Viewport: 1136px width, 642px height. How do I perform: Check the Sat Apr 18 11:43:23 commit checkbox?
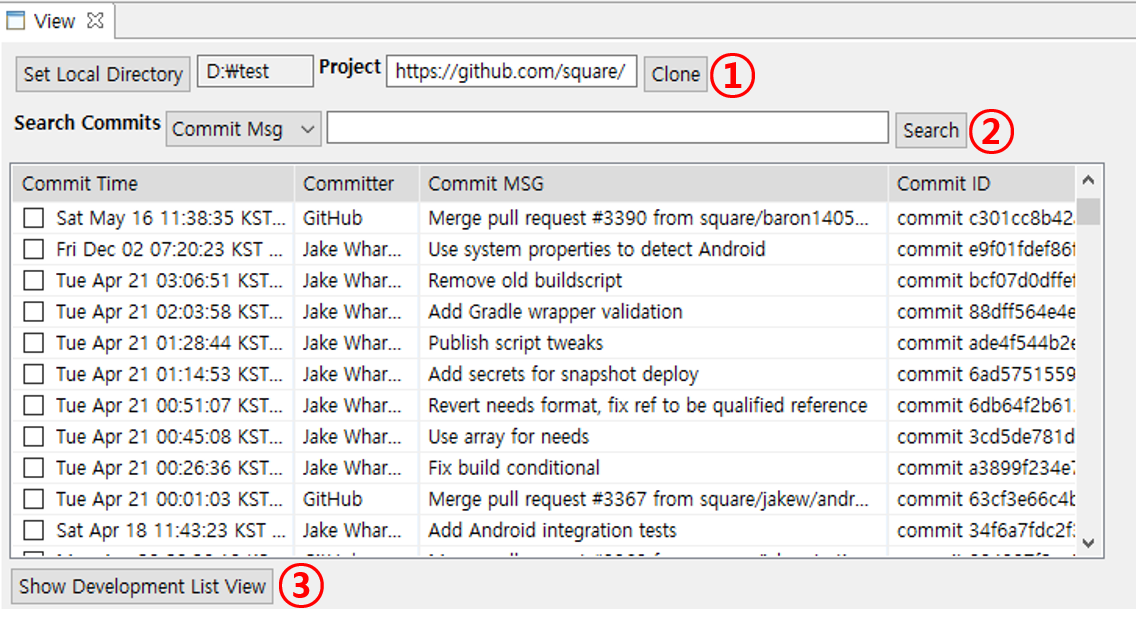[x=33, y=530]
